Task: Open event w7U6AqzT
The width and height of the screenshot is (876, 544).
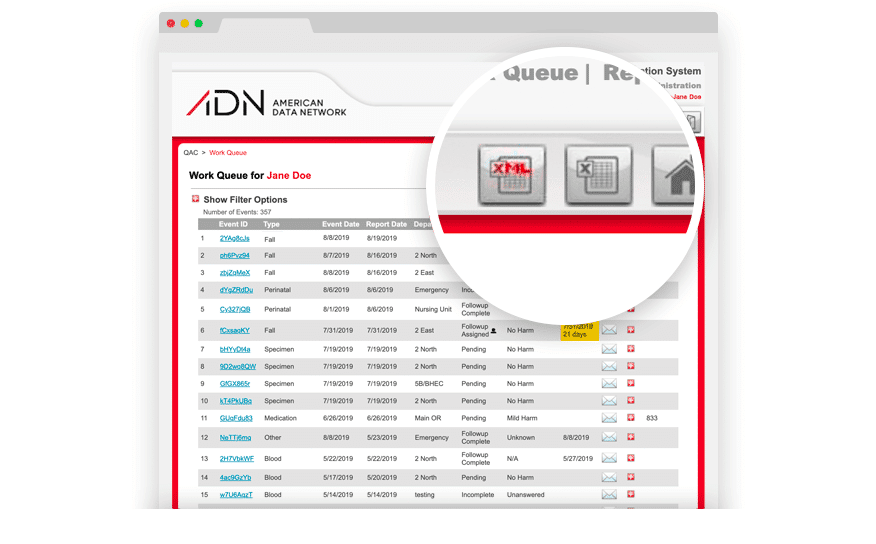Action: click(x=236, y=495)
